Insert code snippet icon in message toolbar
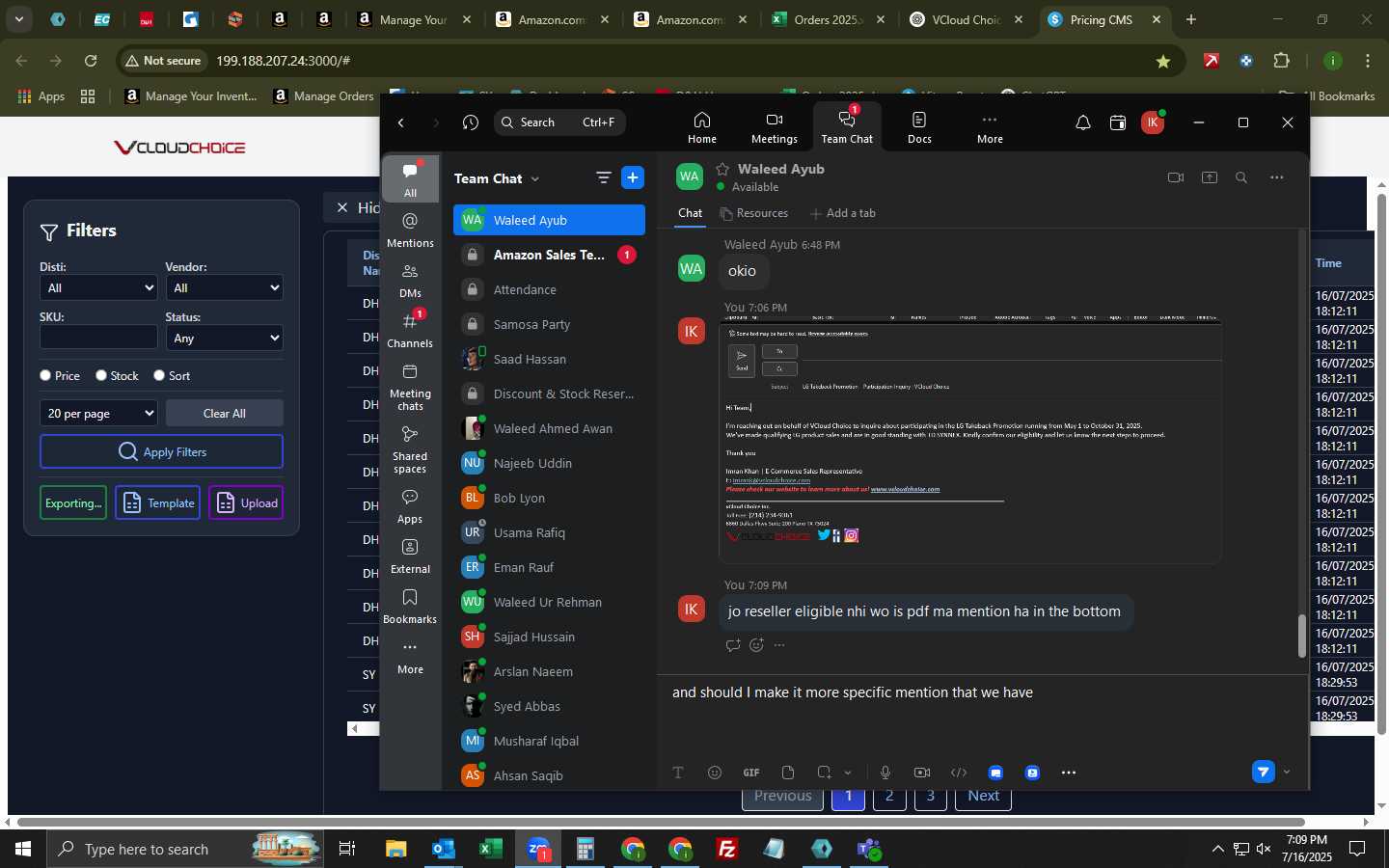The image size is (1389, 868). pyautogui.click(x=959, y=773)
